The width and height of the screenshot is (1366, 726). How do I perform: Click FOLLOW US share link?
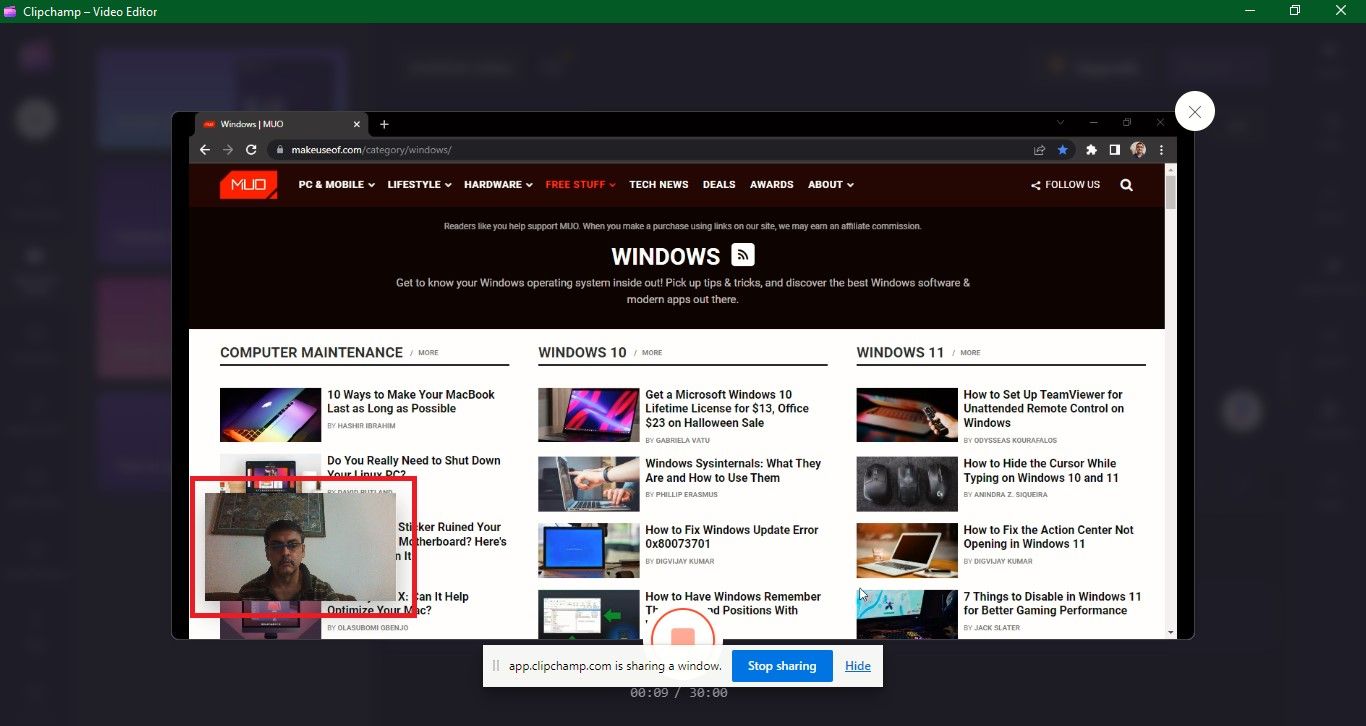[1065, 185]
